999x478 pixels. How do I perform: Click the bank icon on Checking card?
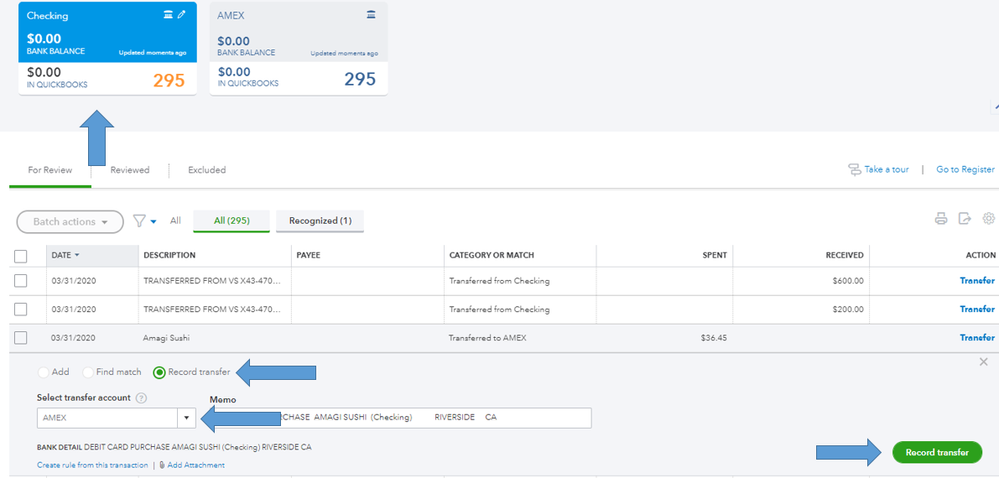coord(168,15)
